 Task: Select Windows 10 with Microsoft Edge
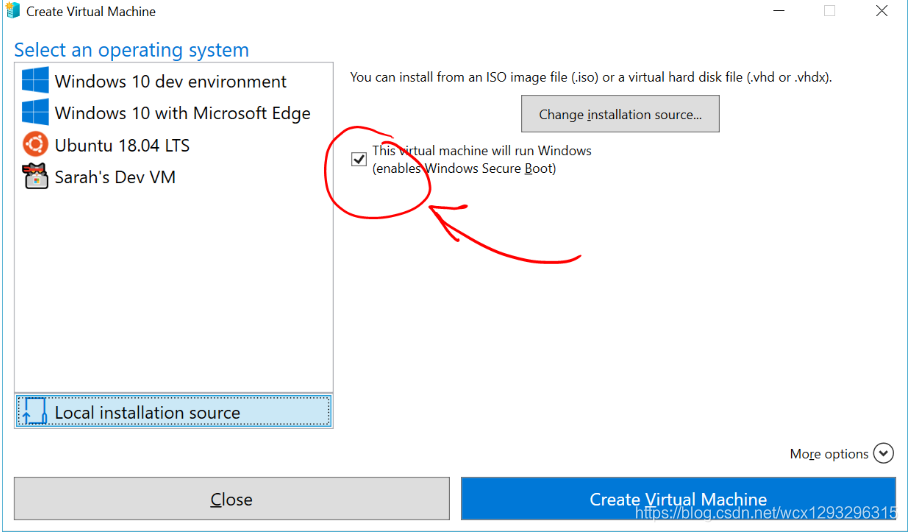tap(174, 113)
